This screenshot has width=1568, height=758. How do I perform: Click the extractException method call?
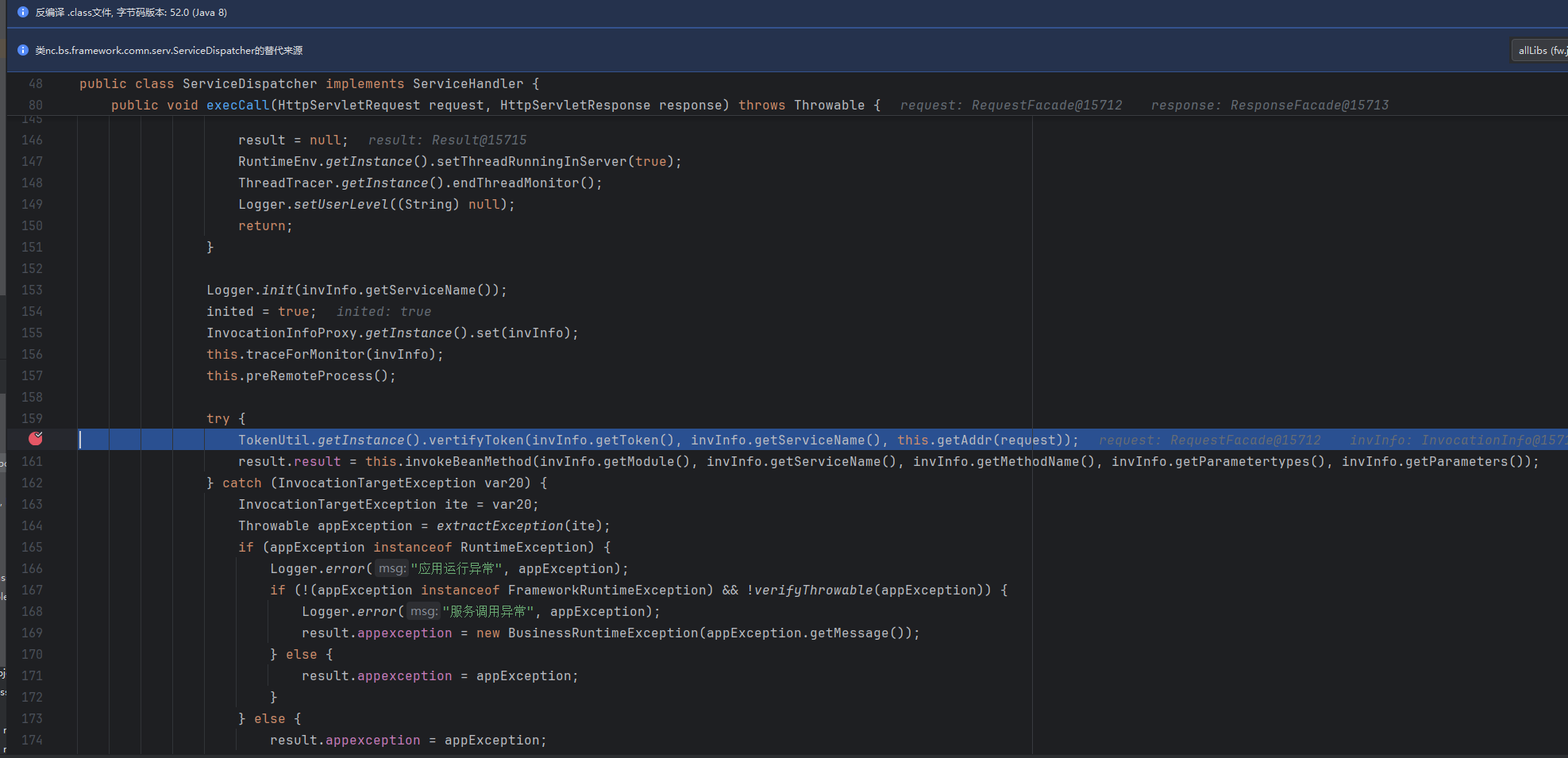click(x=499, y=525)
